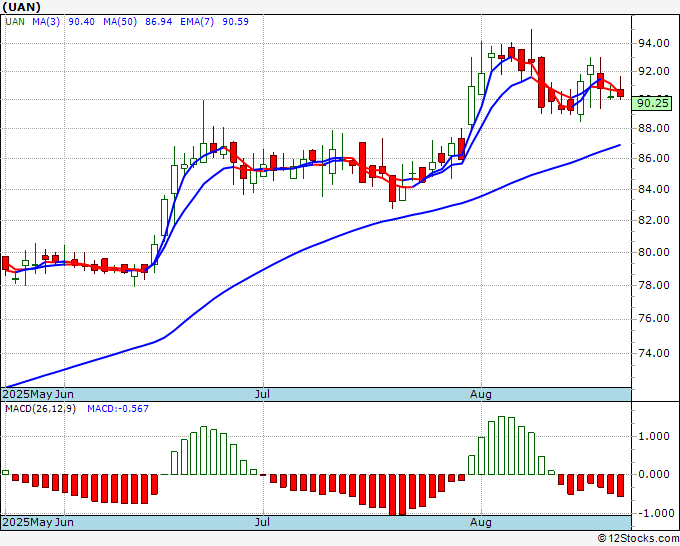Screen dimensions: 680x546
Task: Click the MA(3) value 90.40
Action: (x=81, y=22)
